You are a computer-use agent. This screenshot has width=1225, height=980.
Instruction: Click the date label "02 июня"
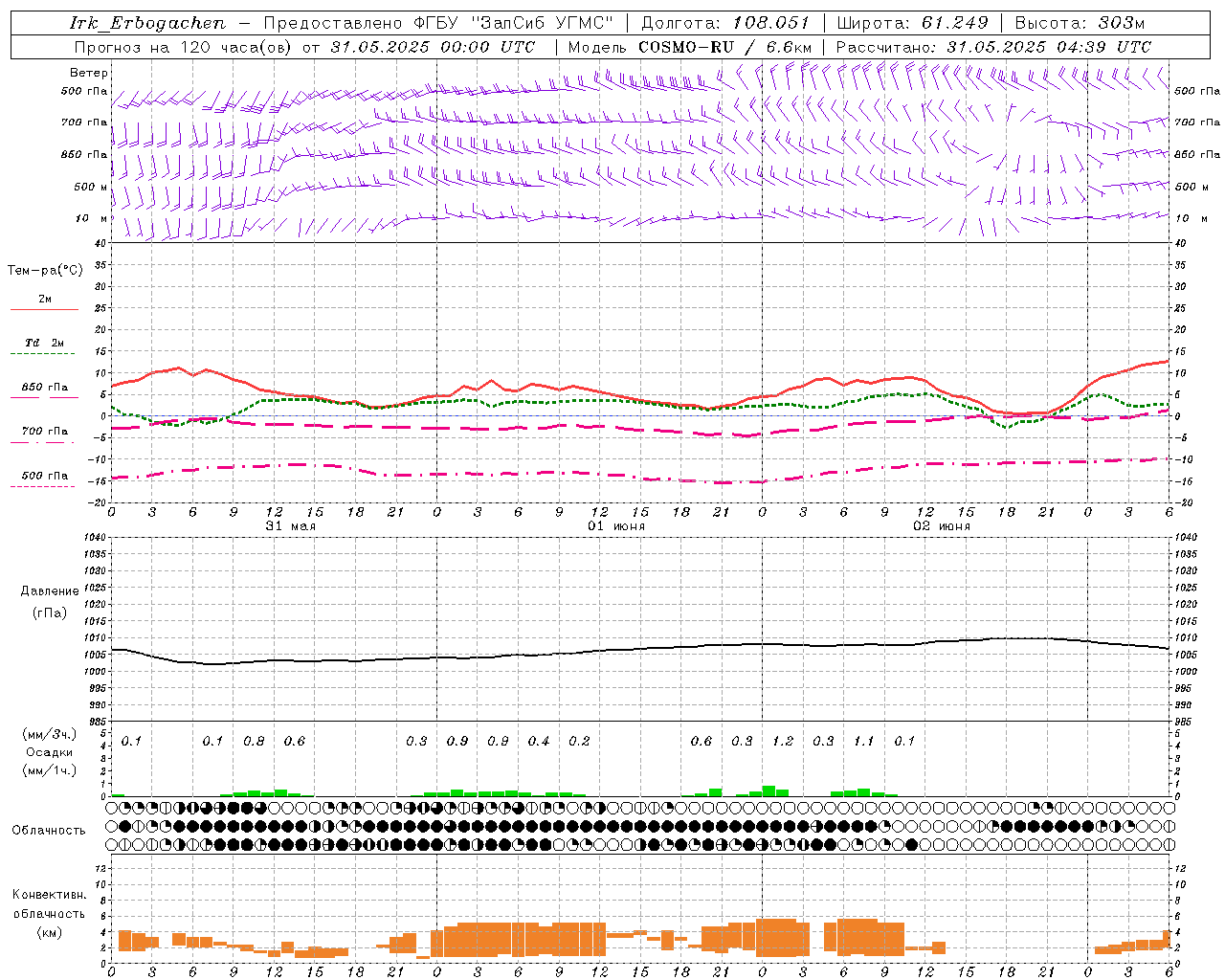pos(941,526)
